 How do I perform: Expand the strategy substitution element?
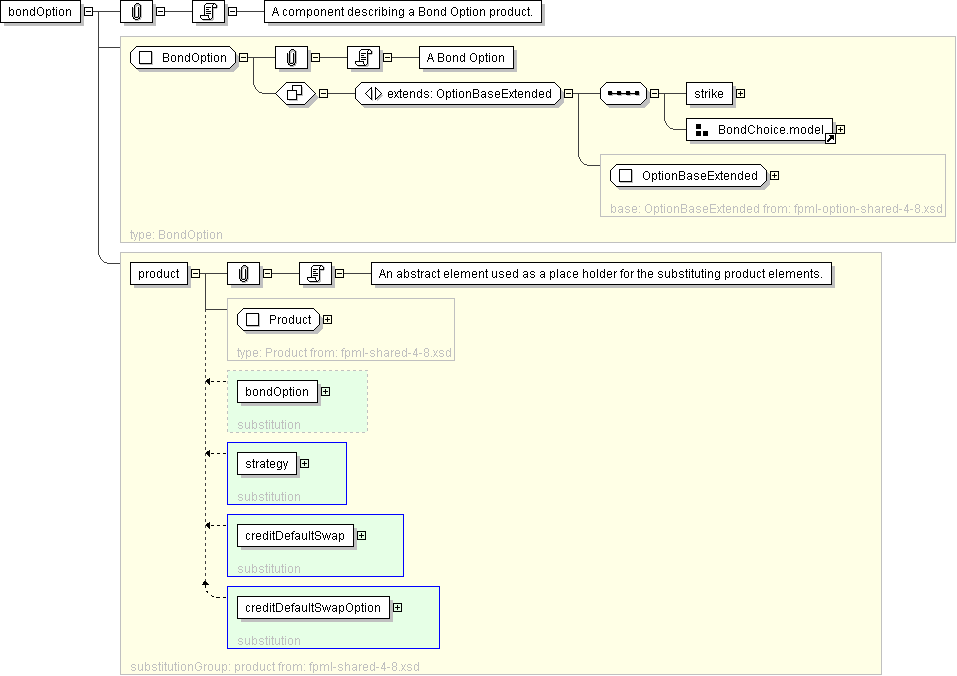pyautogui.click(x=305, y=463)
